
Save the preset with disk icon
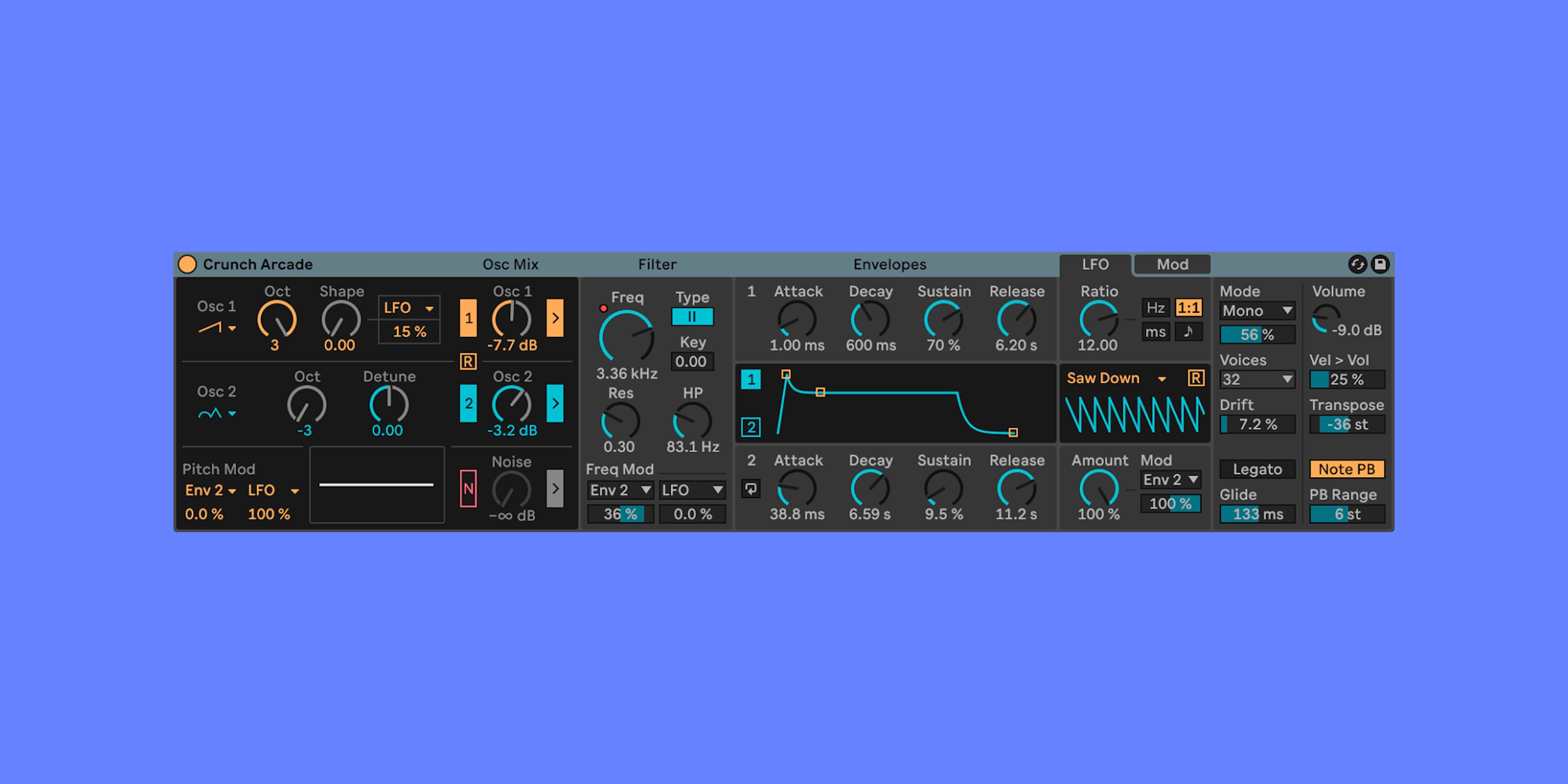1380,264
